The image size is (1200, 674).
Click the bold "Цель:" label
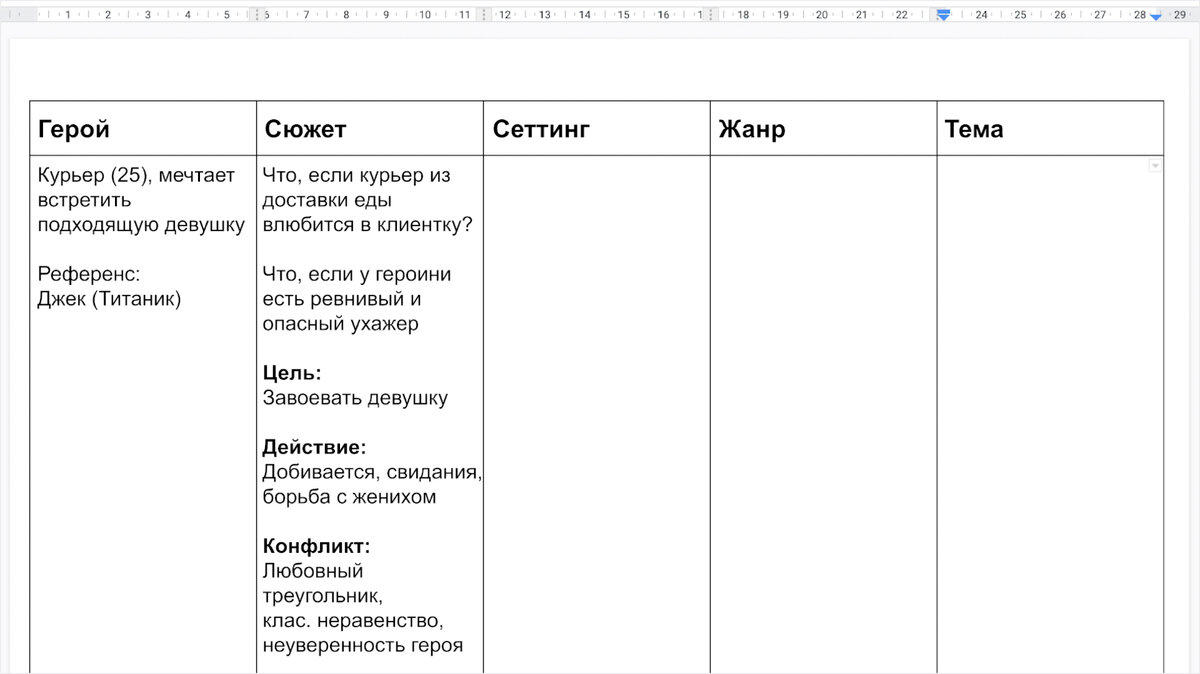click(292, 373)
